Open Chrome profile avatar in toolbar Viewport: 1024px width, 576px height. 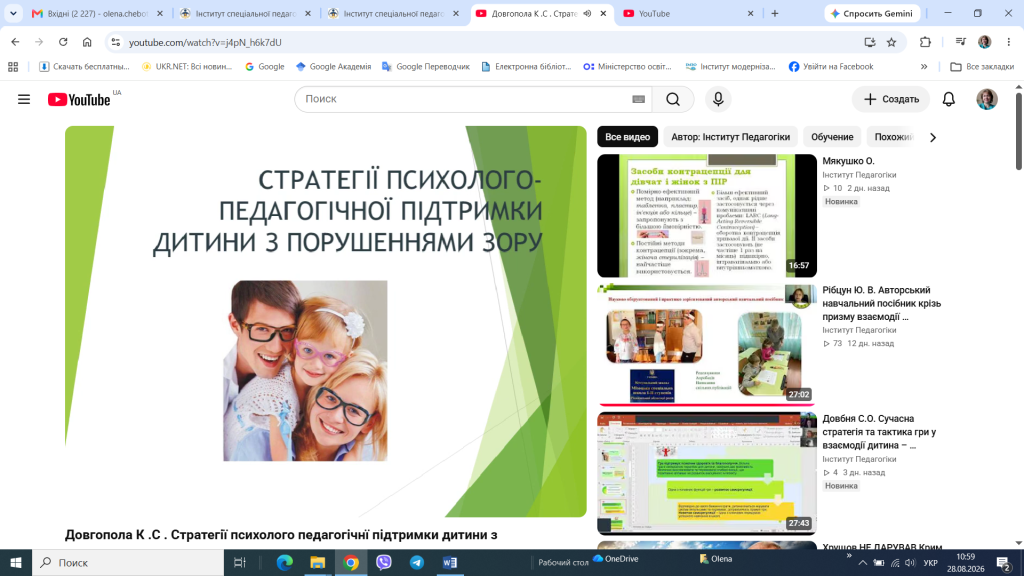click(x=984, y=42)
